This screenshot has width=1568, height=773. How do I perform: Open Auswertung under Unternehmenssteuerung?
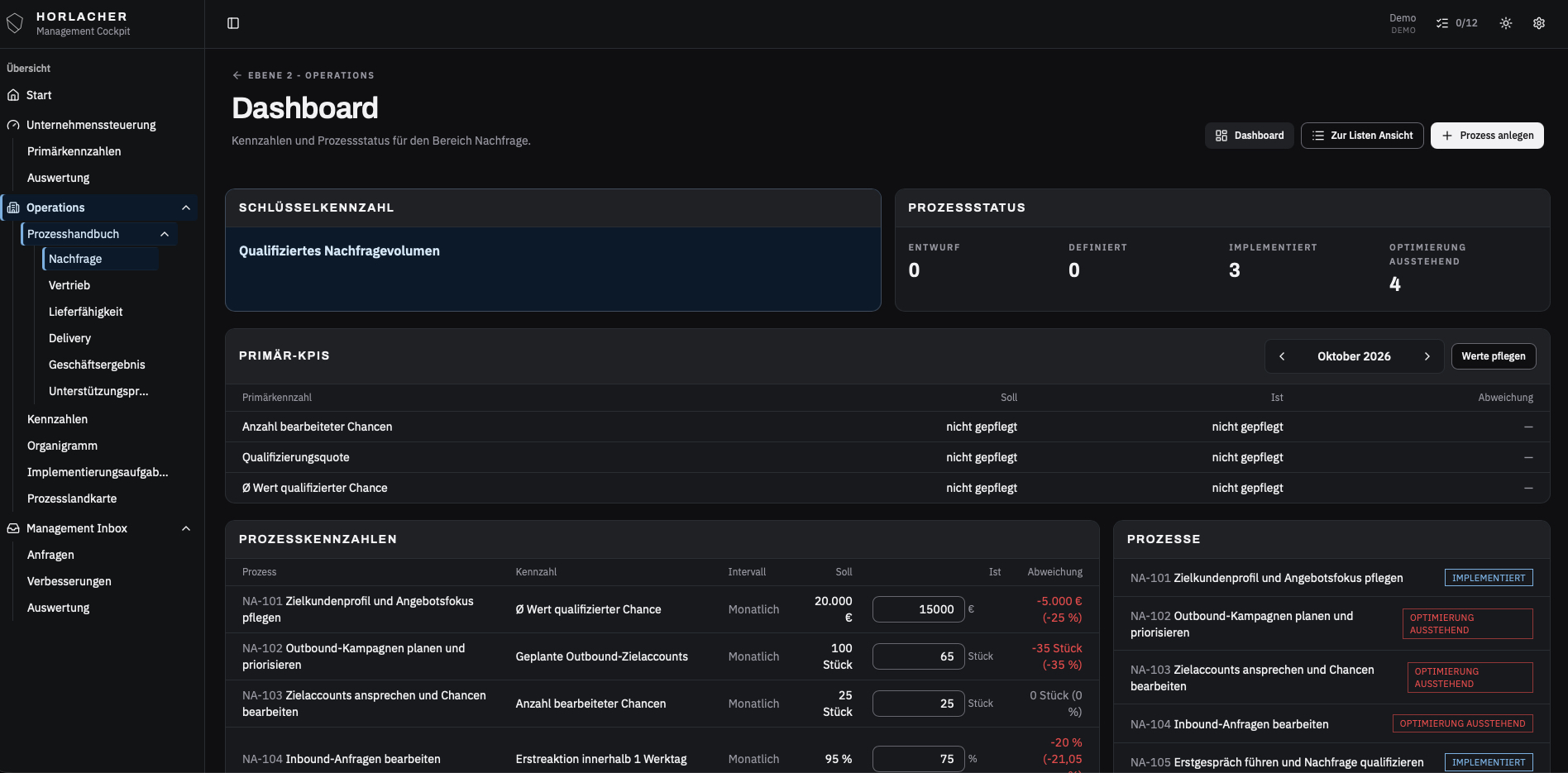pos(58,178)
